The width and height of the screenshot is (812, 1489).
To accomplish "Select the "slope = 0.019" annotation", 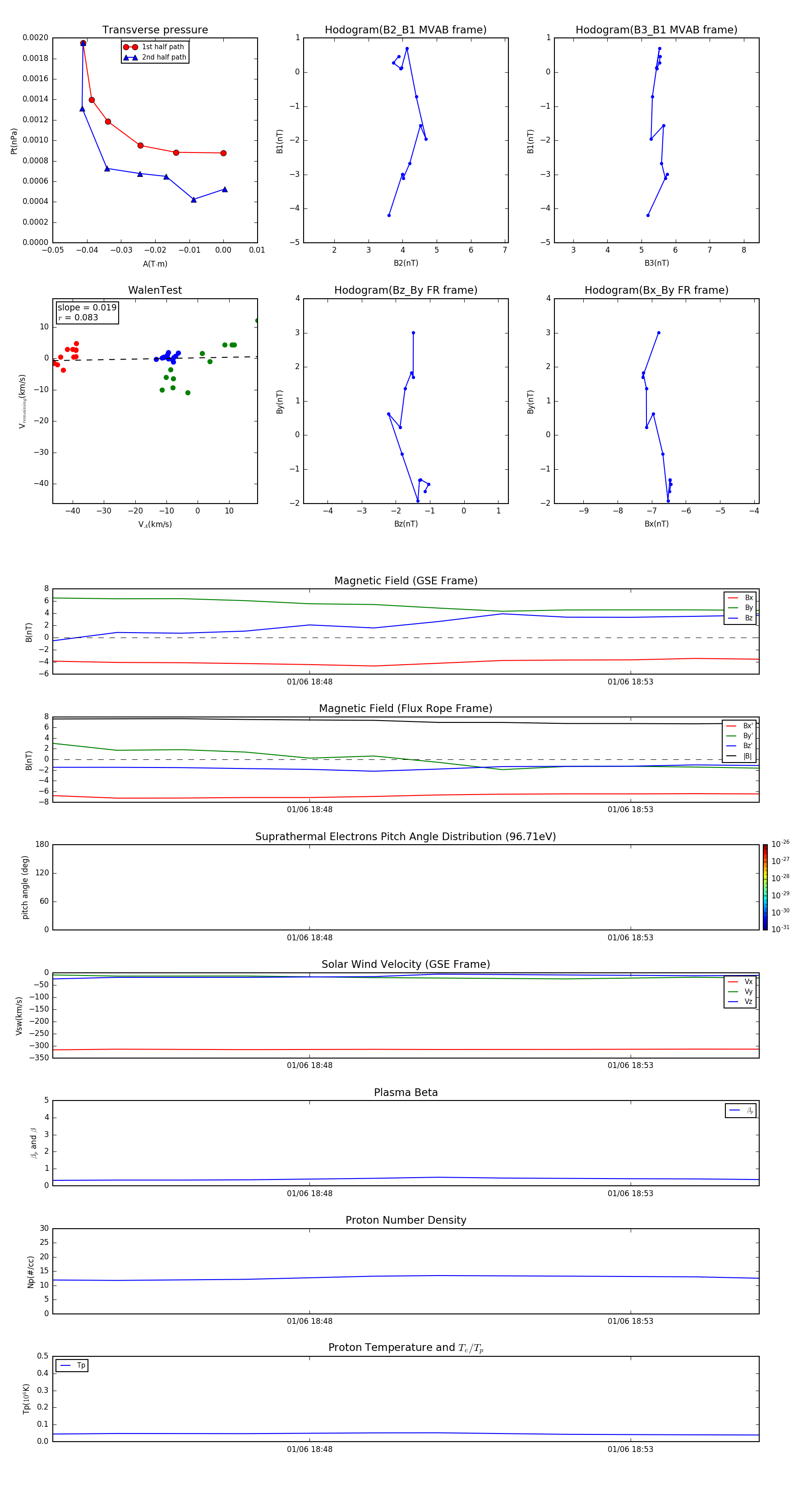I will tap(87, 308).
